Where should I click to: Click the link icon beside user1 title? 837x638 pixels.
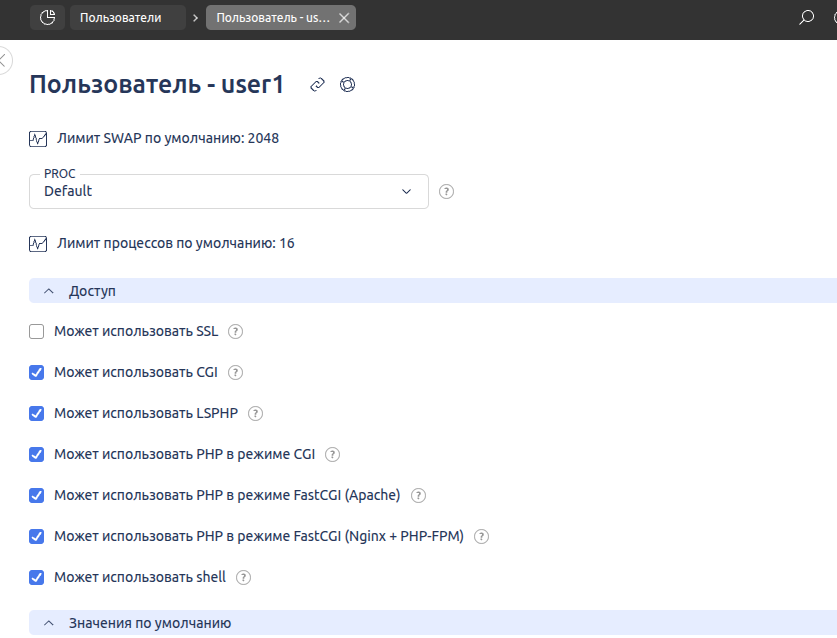pyautogui.click(x=317, y=85)
